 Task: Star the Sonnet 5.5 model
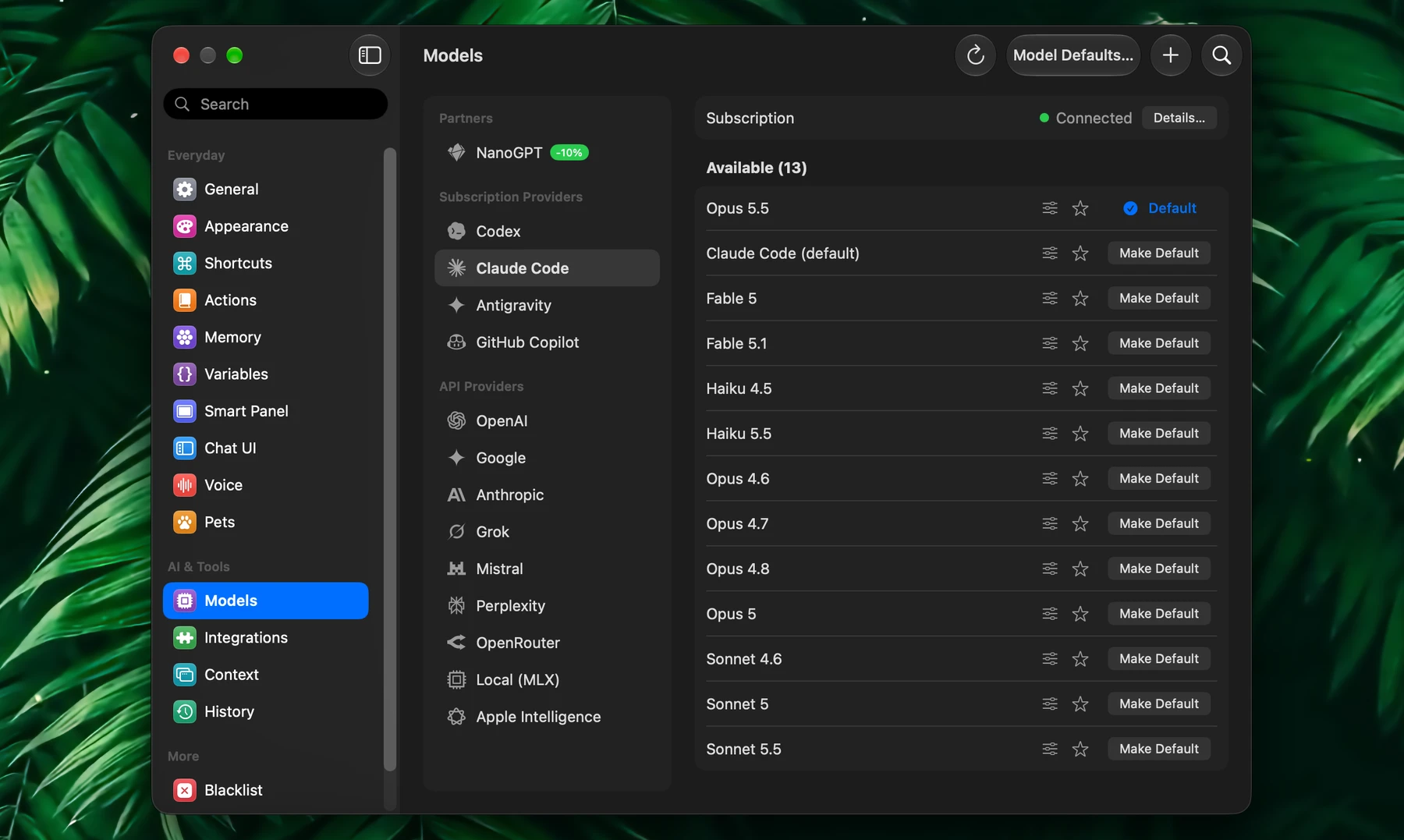1080,750
